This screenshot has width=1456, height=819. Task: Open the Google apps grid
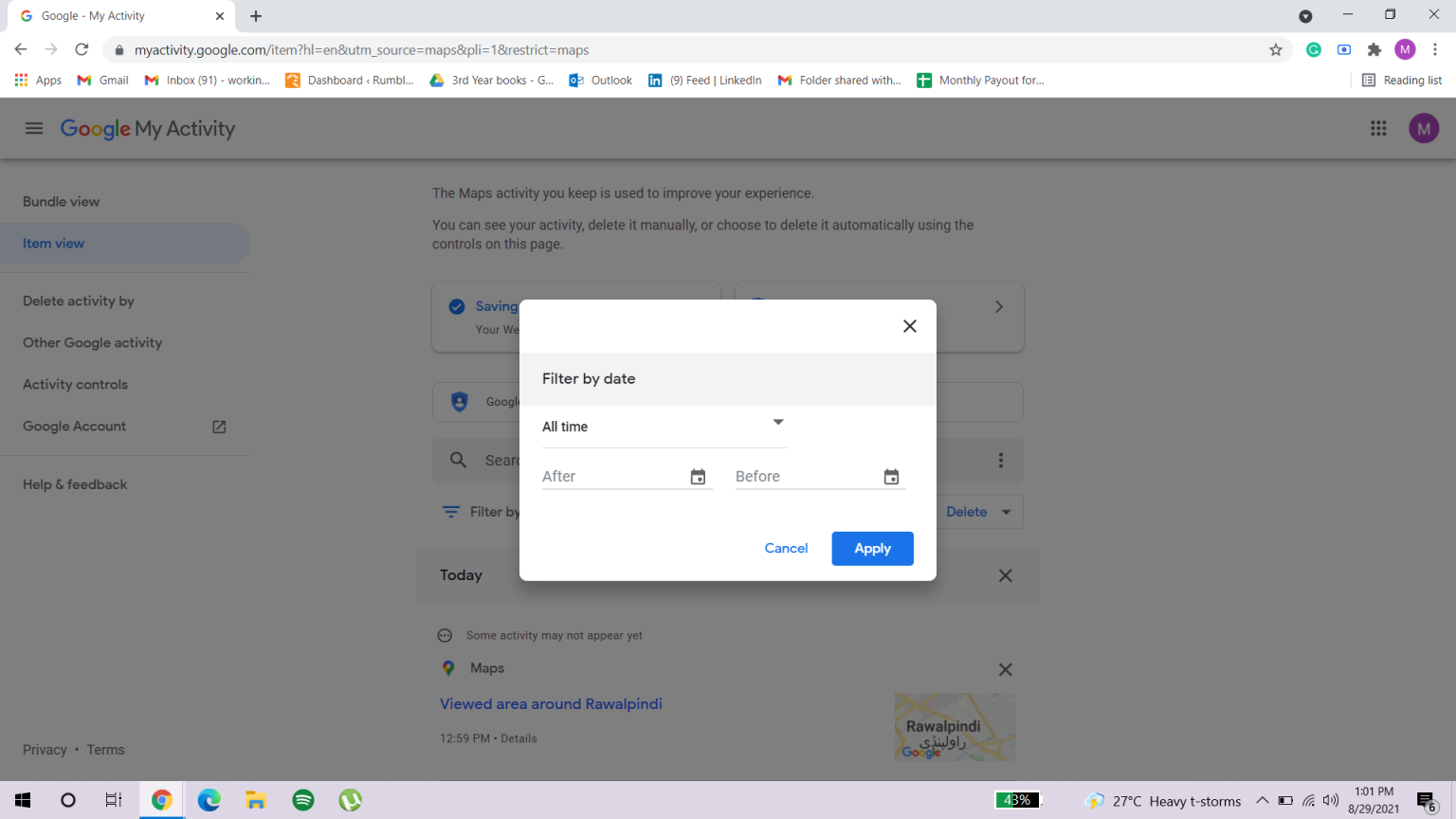1378,128
